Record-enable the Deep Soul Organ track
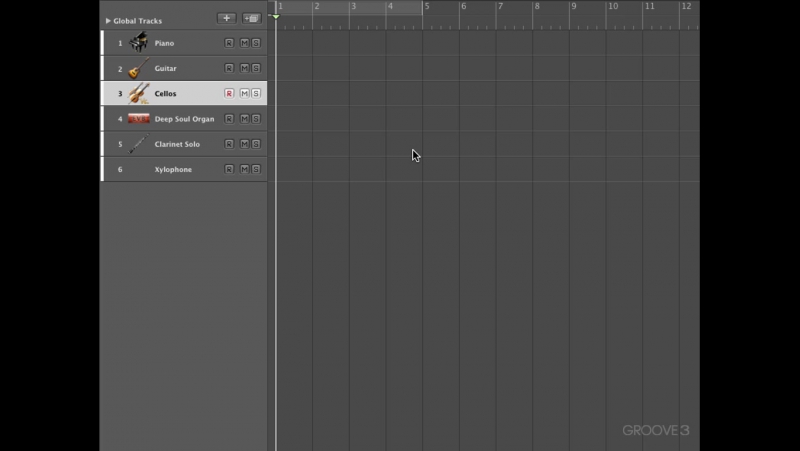Image resolution: width=800 pixels, height=451 pixels. [x=229, y=119]
